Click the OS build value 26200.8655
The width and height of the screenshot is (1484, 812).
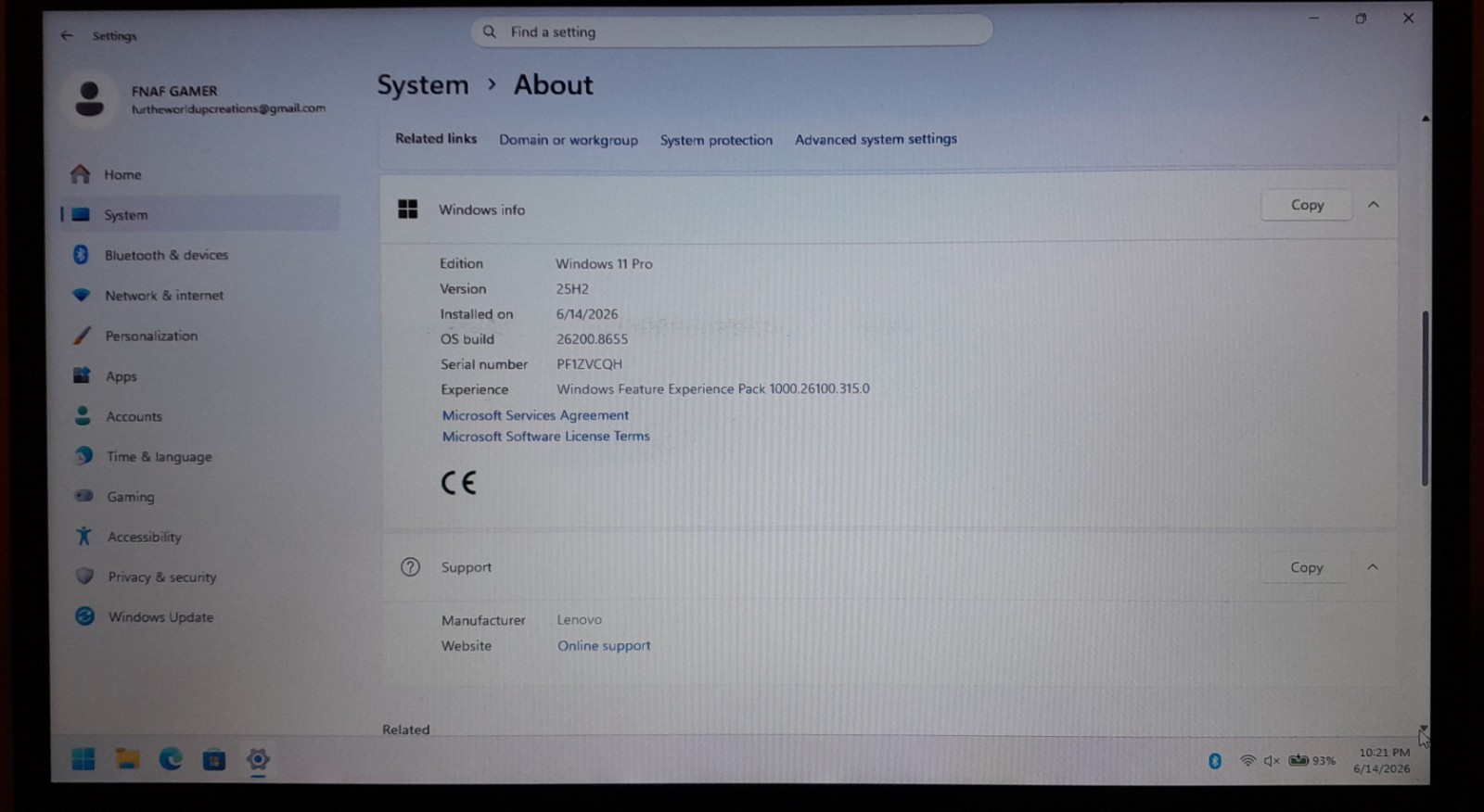592,339
